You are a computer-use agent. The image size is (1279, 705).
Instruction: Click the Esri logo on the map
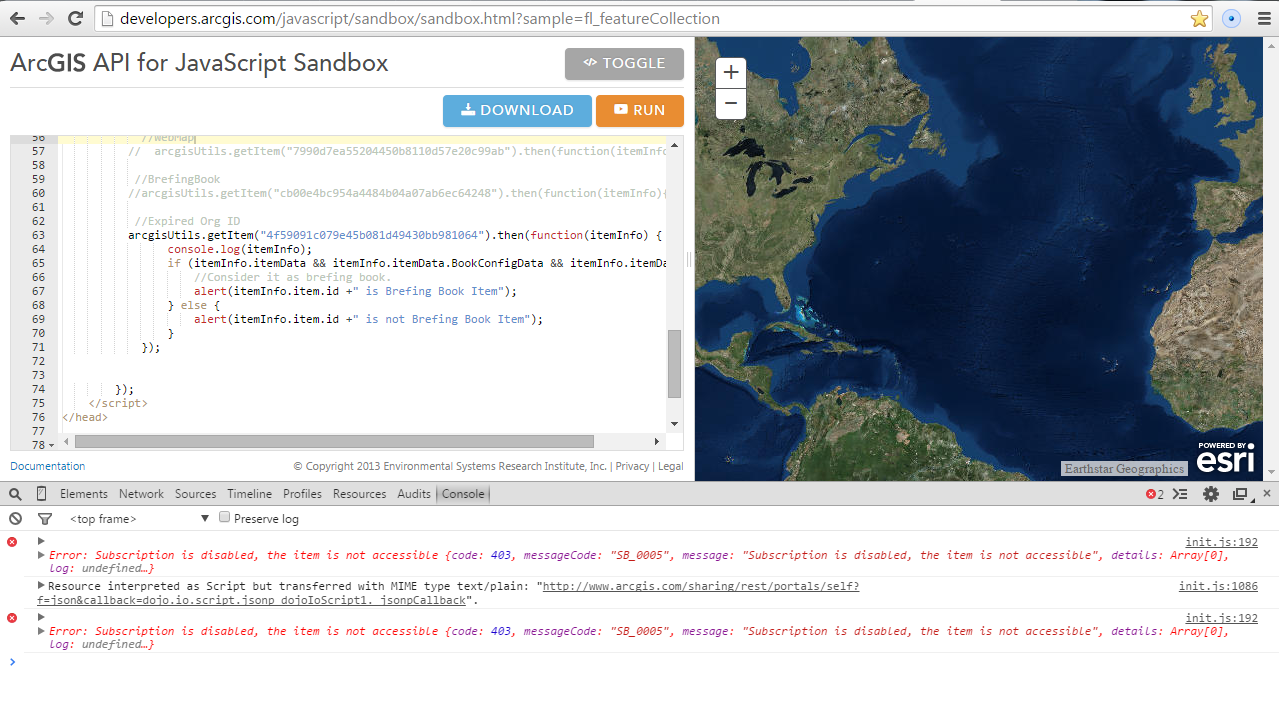1225,457
